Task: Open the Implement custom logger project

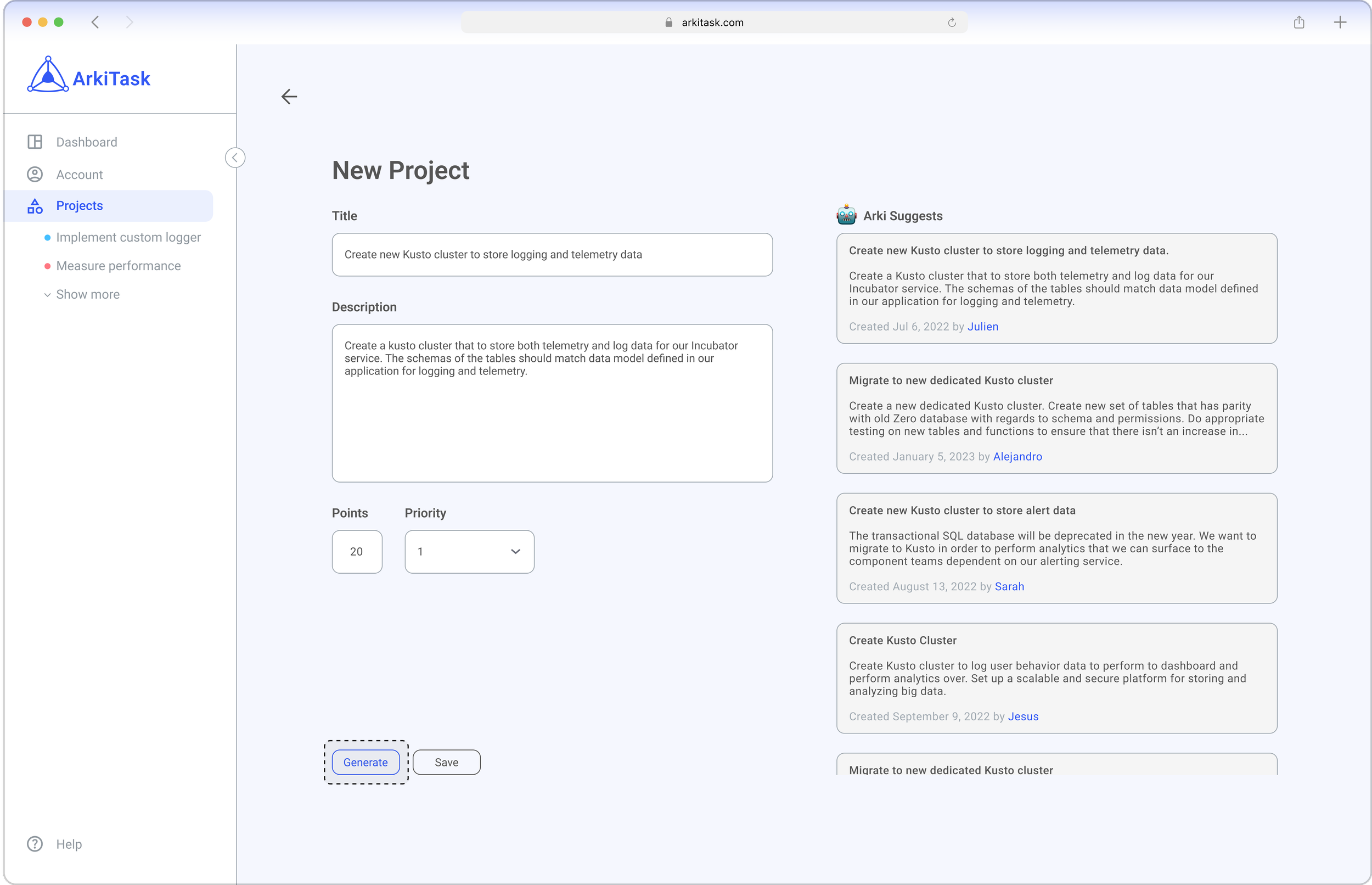Action: [x=128, y=237]
